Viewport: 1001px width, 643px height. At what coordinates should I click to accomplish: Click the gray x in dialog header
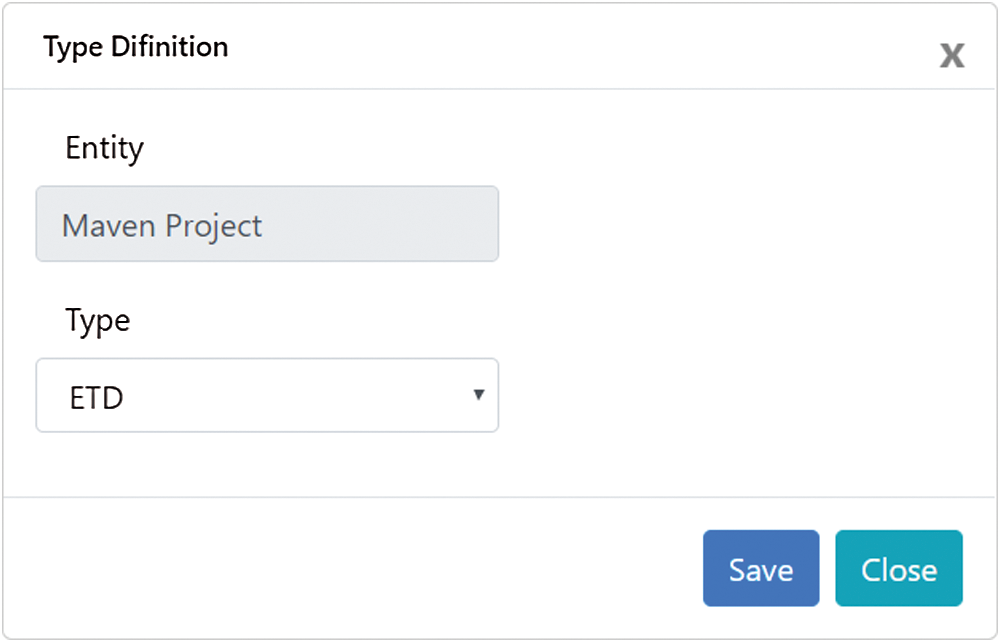pyautogui.click(x=951, y=55)
